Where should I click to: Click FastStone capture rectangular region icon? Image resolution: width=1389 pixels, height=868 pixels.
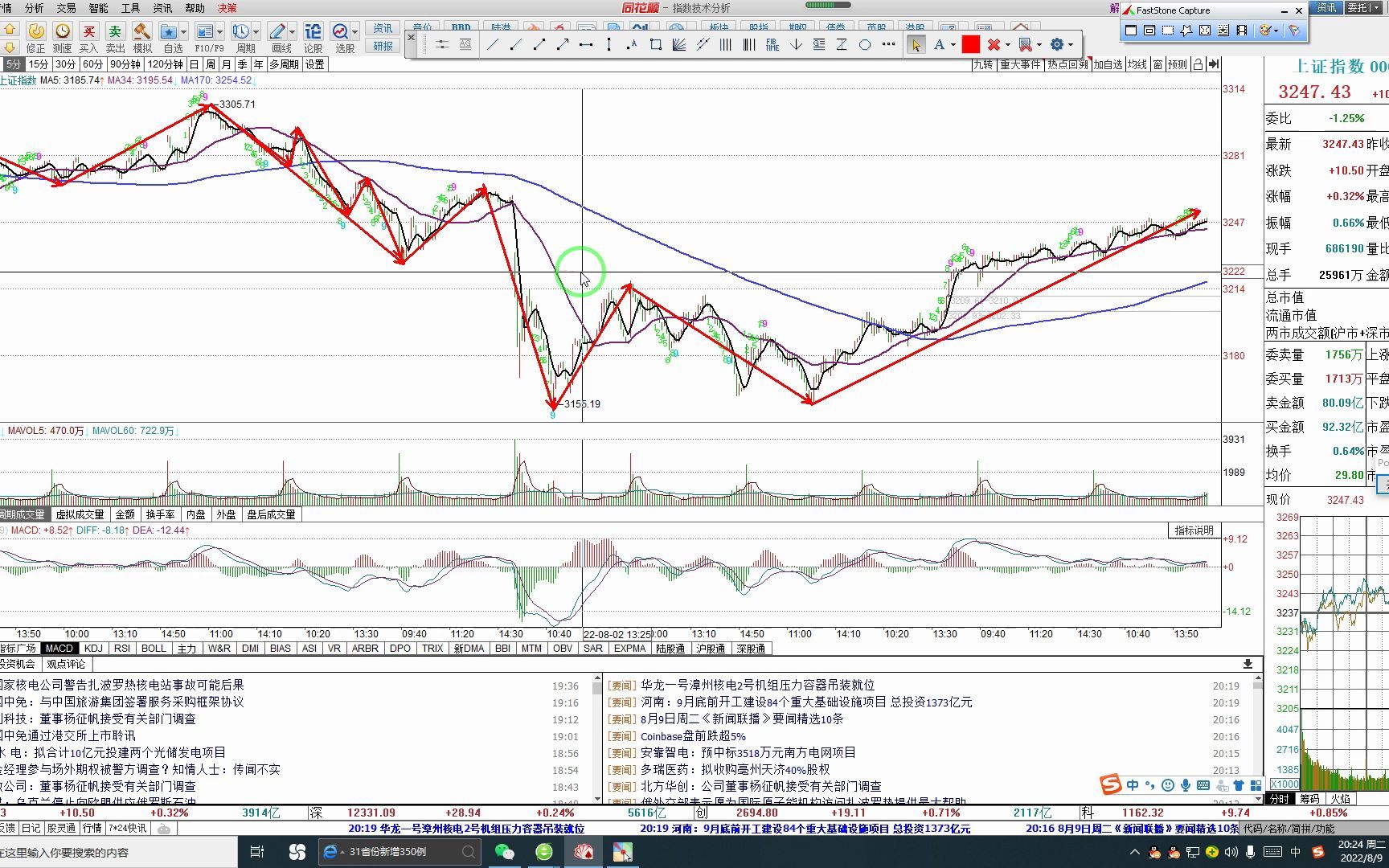[x=1168, y=31]
